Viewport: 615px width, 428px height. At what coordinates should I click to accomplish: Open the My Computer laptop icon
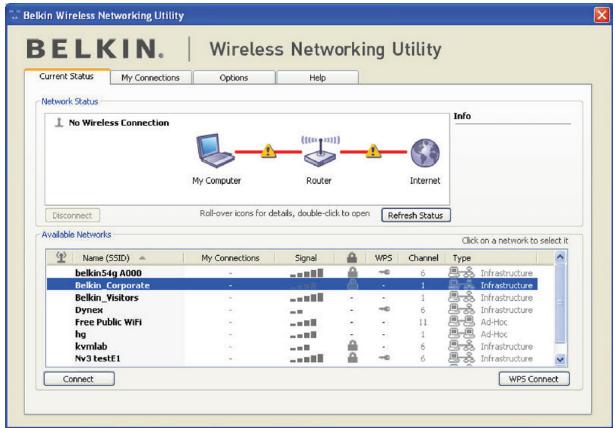pos(215,151)
